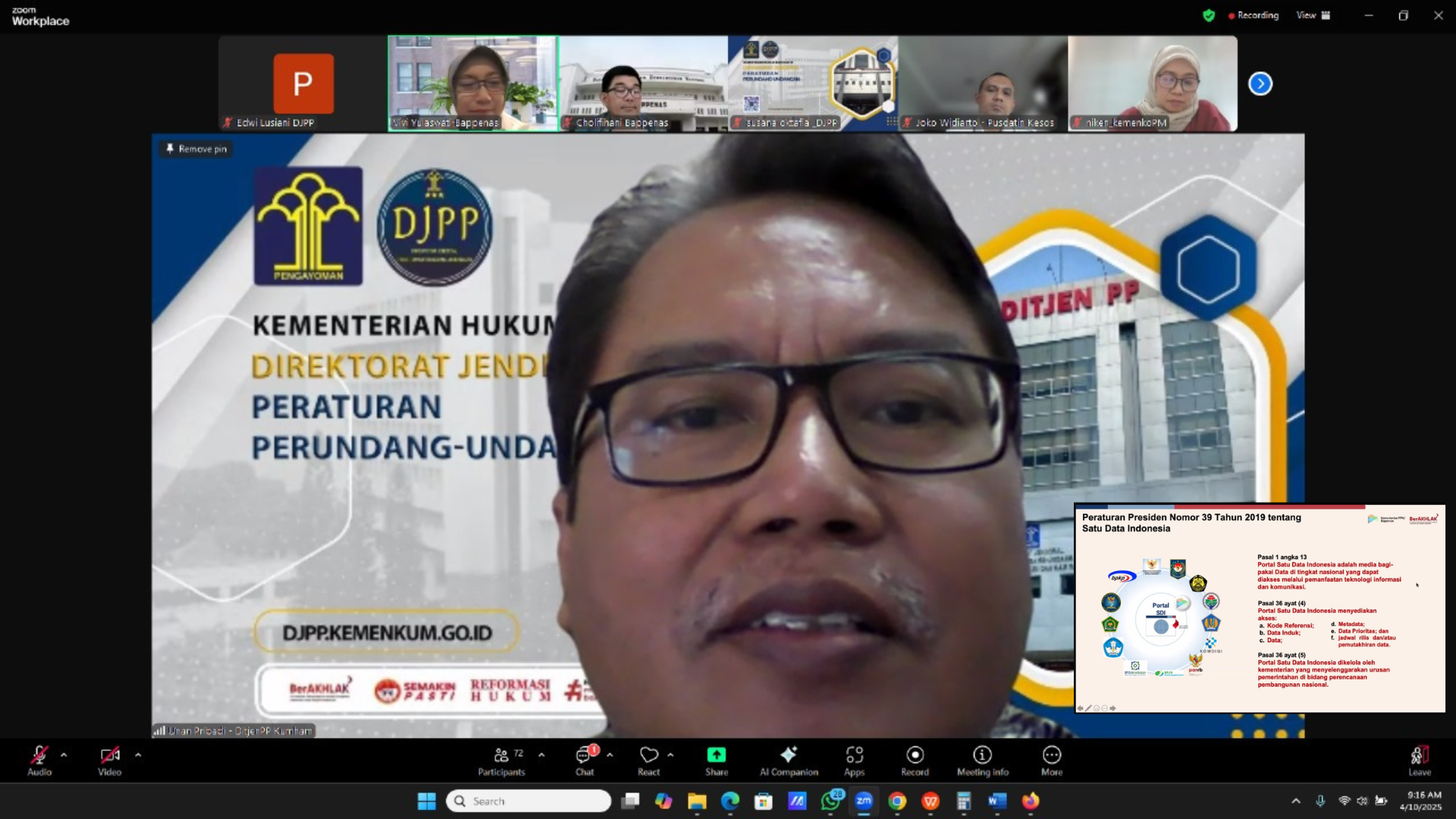Click the green encryption shield icon
Screen dimensions: 1456x819
click(x=1209, y=15)
